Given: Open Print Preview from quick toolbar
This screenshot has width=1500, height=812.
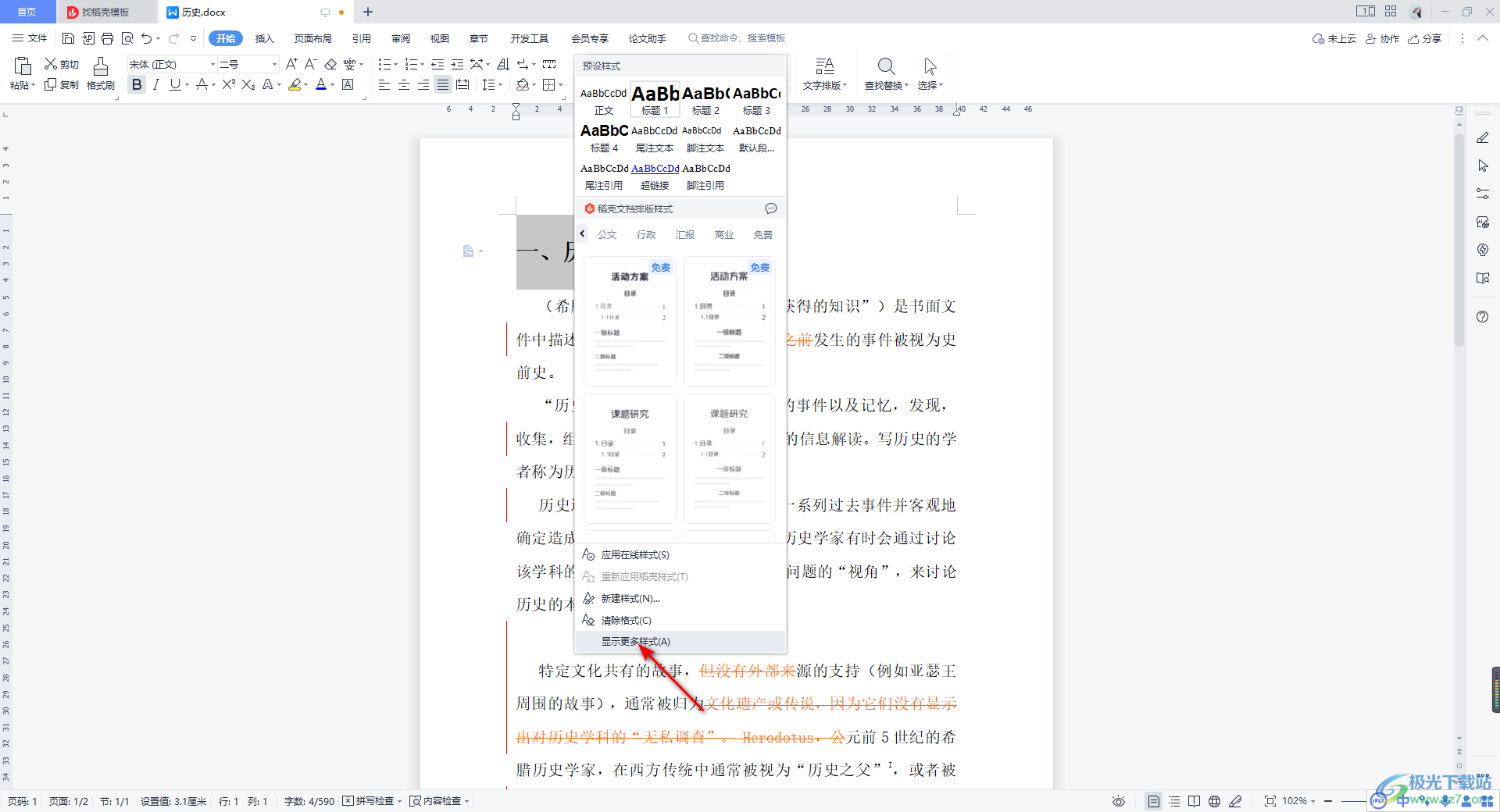Looking at the screenshot, I should pyautogui.click(x=127, y=38).
